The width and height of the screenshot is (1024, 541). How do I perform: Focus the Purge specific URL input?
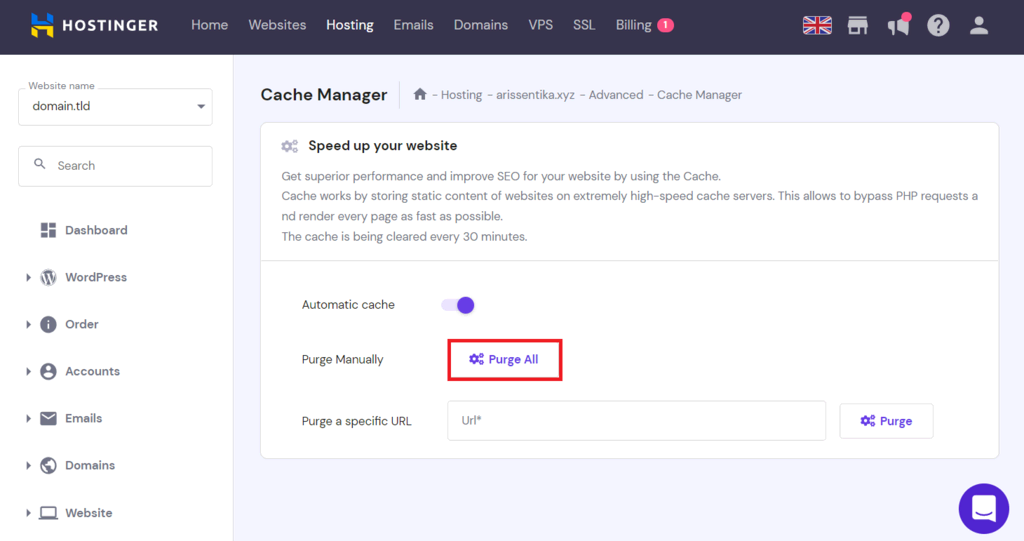[x=636, y=421]
